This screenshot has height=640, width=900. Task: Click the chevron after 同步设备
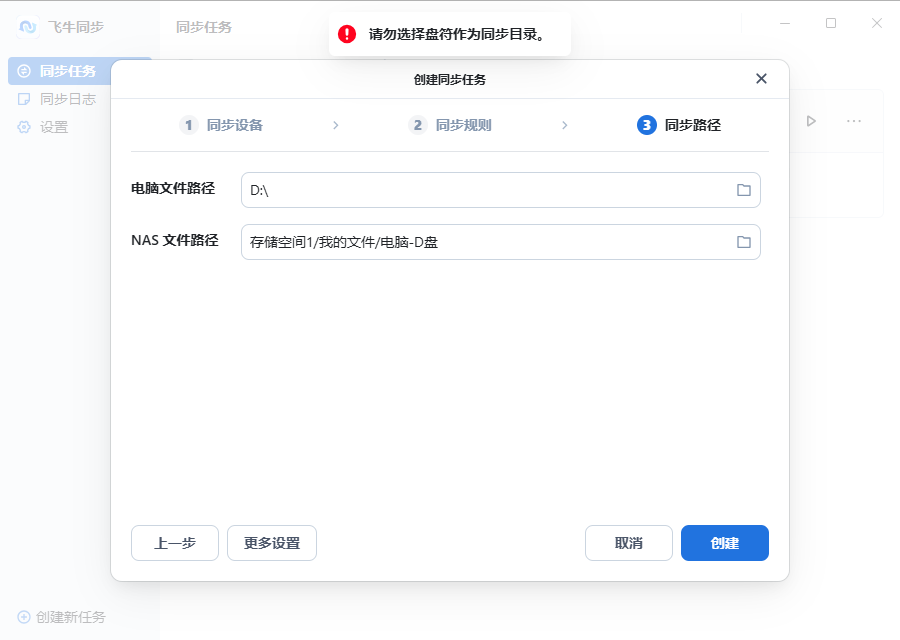336,125
